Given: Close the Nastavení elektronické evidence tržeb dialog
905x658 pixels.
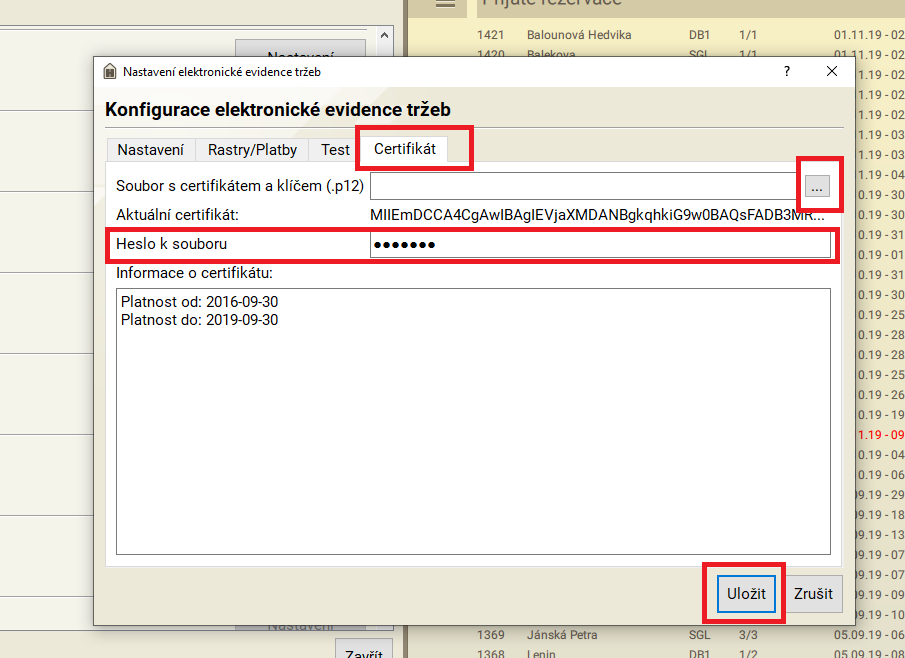Looking at the screenshot, I should (832, 72).
